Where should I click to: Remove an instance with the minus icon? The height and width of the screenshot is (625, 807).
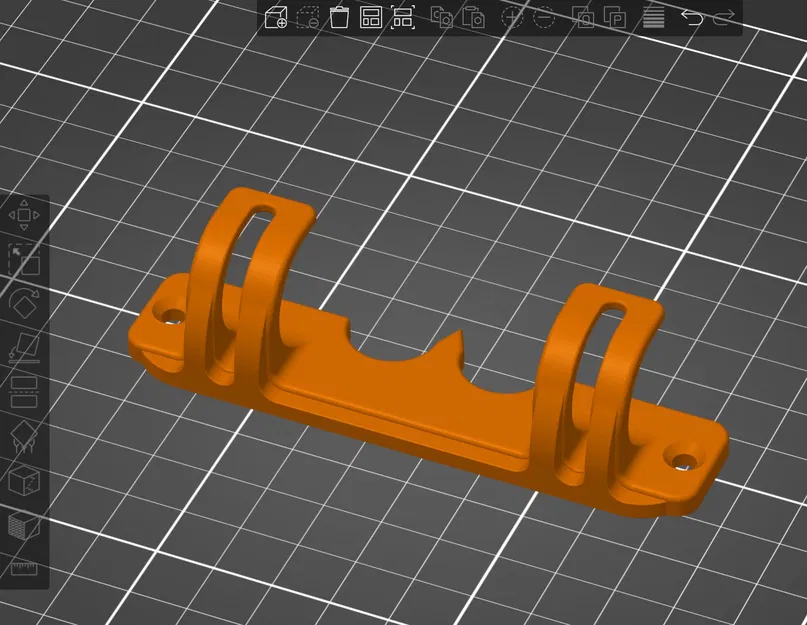[x=545, y=16]
